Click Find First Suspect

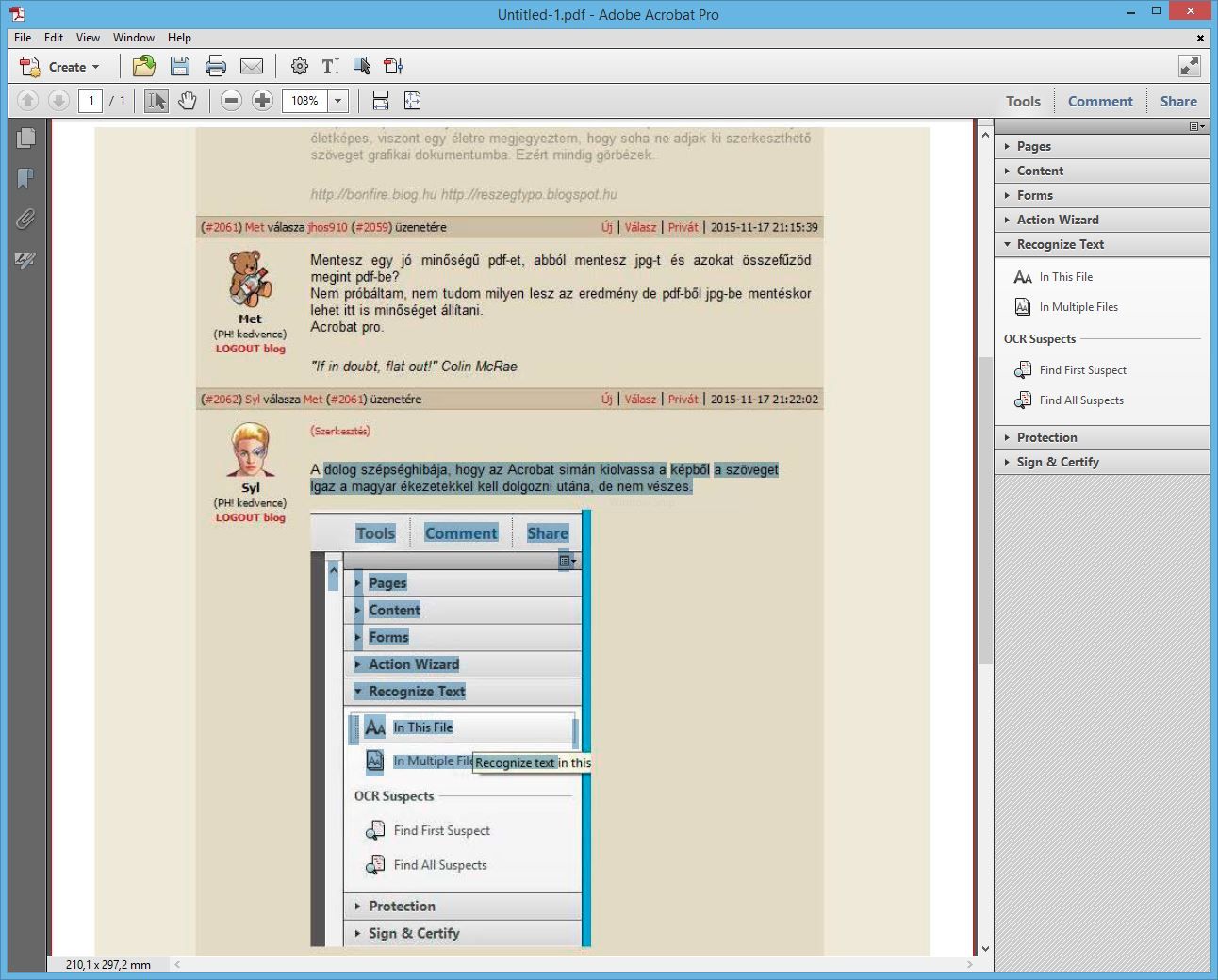click(1070, 370)
